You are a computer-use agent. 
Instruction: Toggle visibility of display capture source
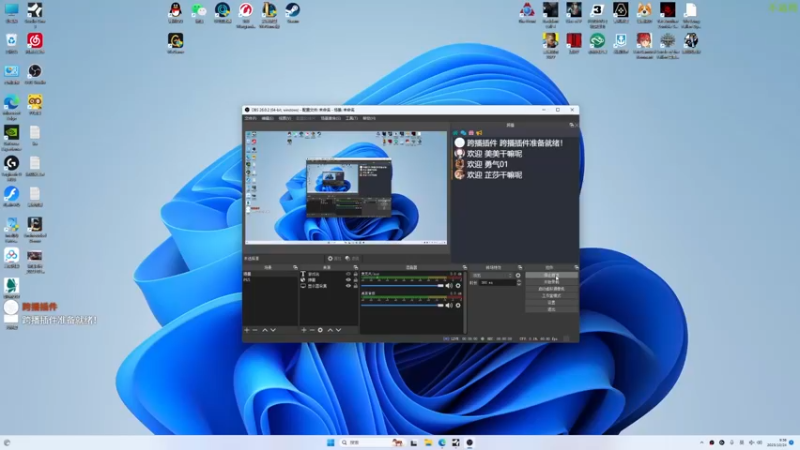[348, 286]
